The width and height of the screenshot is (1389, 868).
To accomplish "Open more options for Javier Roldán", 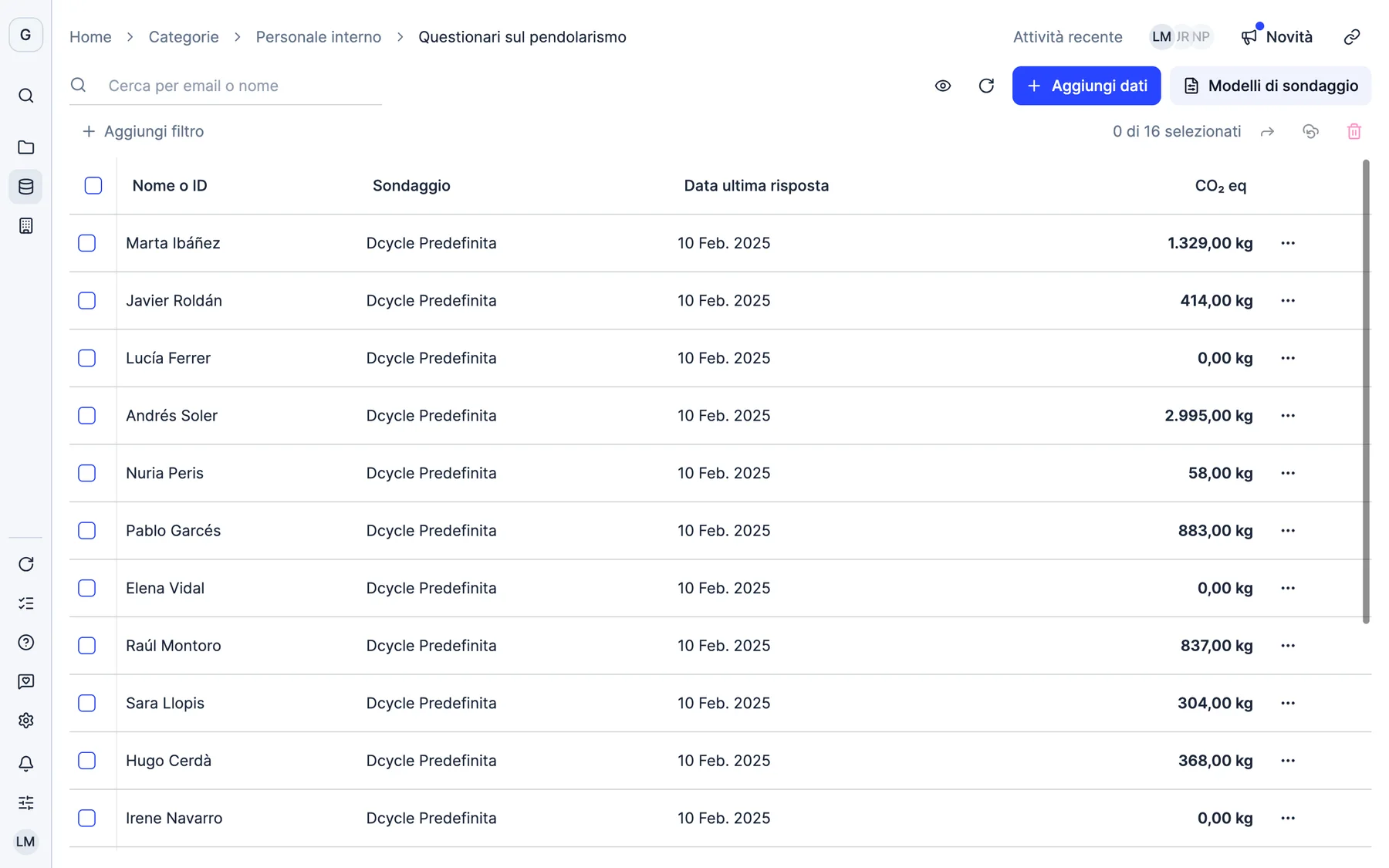I will [1288, 301].
